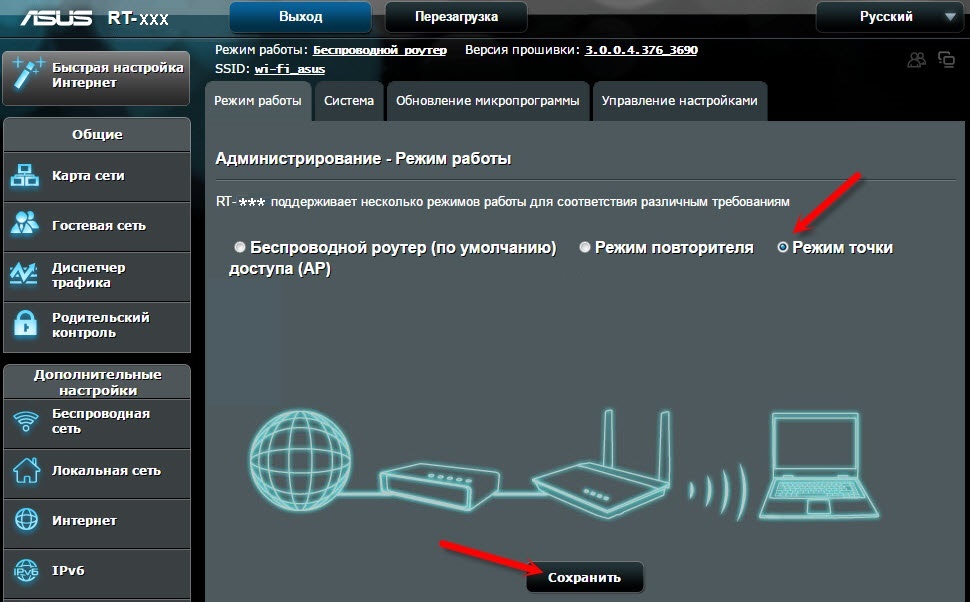The image size is (970, 602).
Task: Switch to the Система tab
Action: 349,101
